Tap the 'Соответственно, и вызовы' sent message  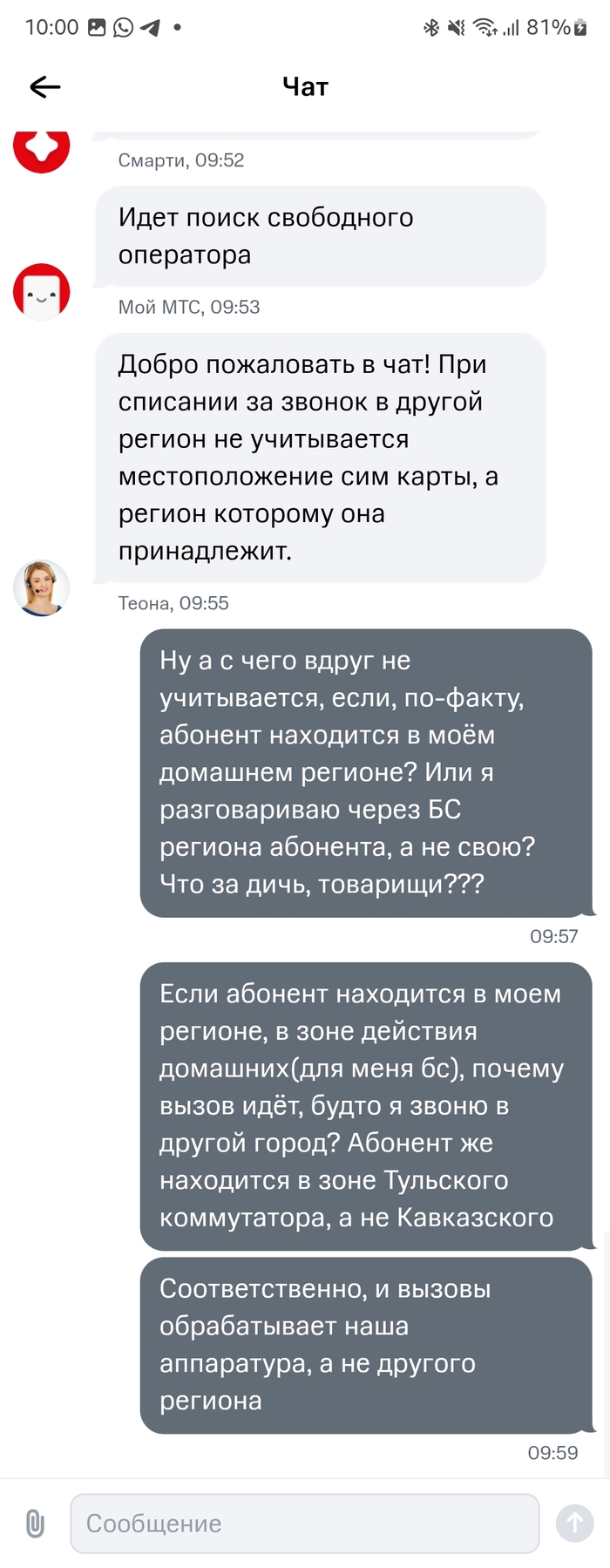tap(366, 1345)
